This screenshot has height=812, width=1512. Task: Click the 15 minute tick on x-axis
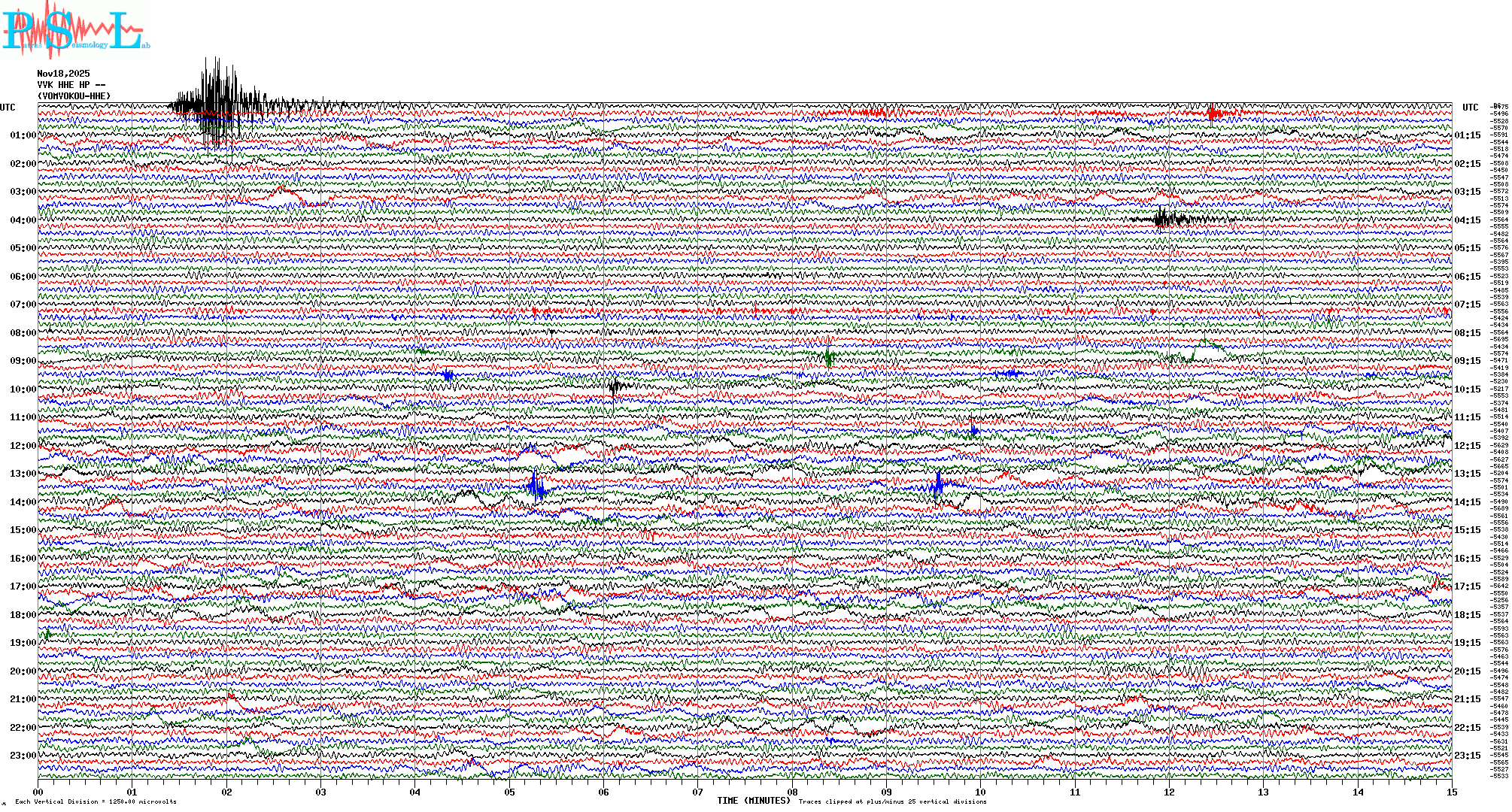(1451, 792)
